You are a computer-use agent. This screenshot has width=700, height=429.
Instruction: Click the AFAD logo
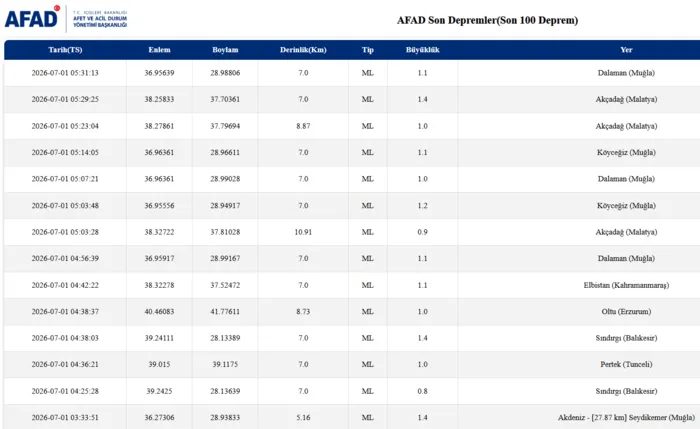pyautogui.click(x=66, y=19)
